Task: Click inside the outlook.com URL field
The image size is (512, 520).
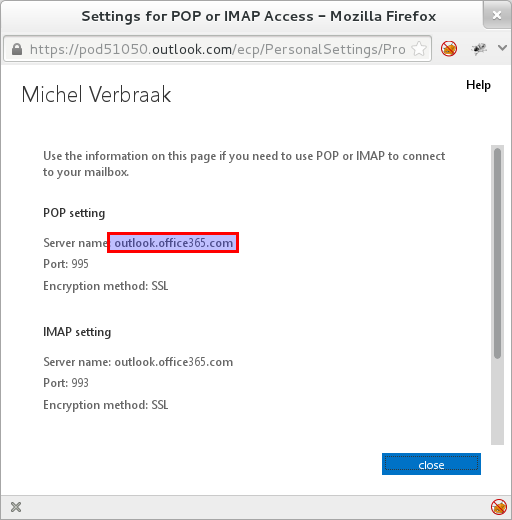Action: coord(218,49)
